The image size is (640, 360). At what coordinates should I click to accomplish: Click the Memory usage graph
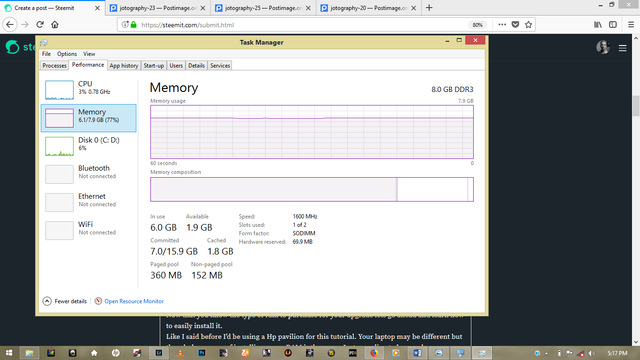[x=312, y=132]
